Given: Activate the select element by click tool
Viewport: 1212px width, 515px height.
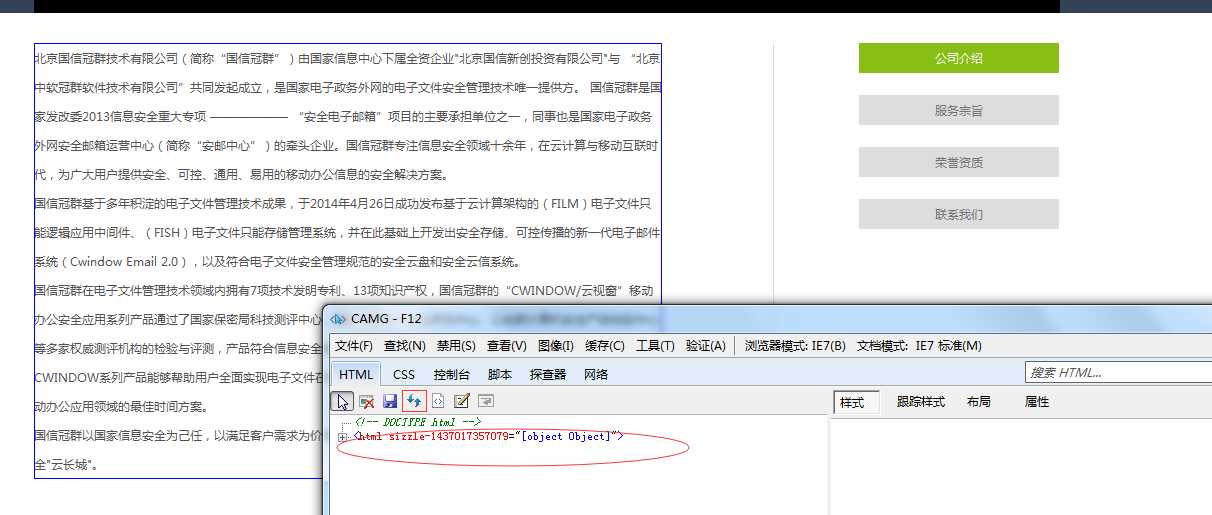Looking at the screenshot, I should tap(344, 401).
